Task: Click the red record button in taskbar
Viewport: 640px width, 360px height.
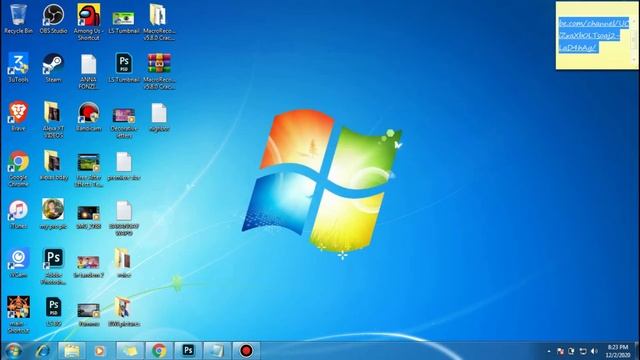Action: (x=246, y=351)
